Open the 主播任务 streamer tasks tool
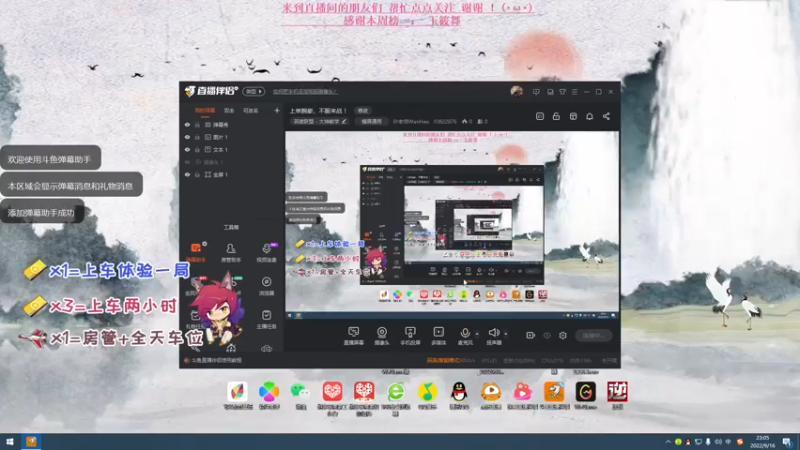The height and width of the screenshot is (450, 800). coord(266,319)
